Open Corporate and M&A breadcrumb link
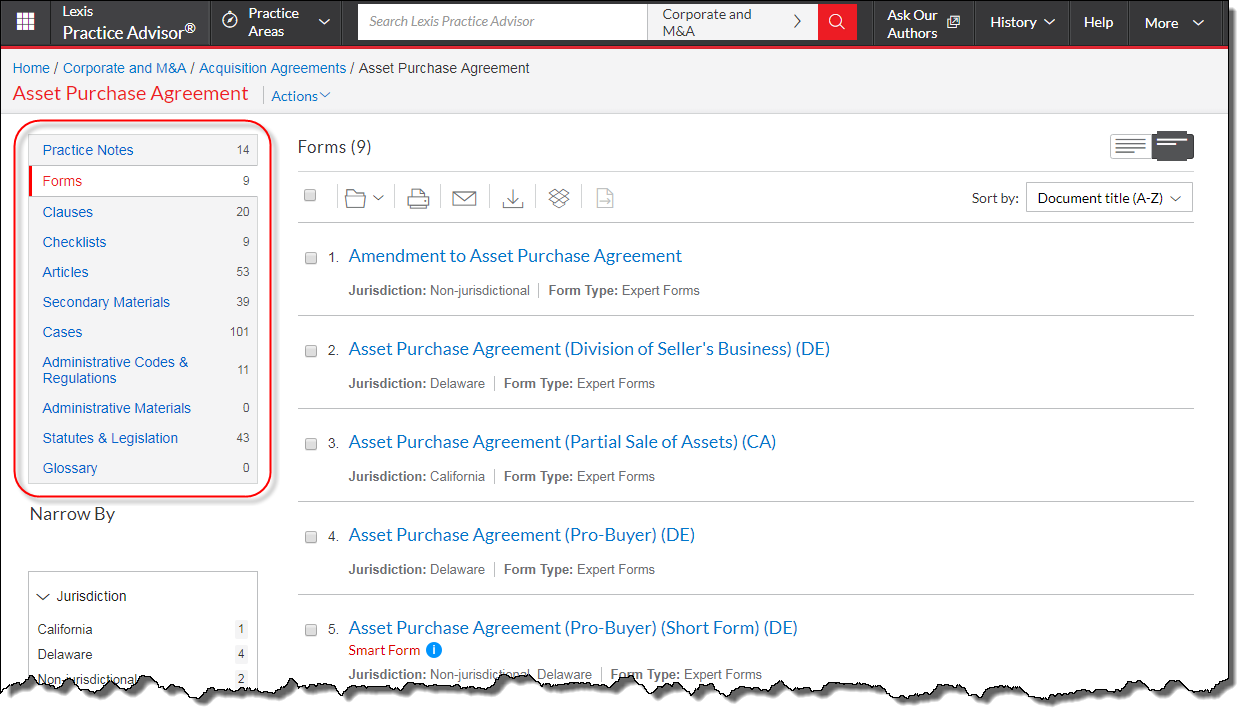The image size is (1244, 721). coord(125,68)
